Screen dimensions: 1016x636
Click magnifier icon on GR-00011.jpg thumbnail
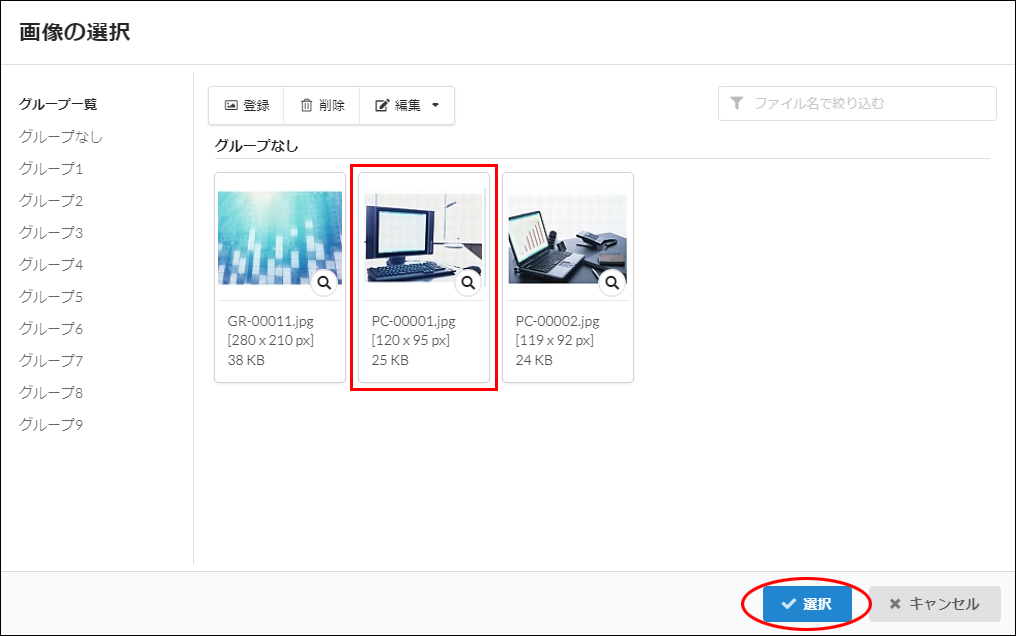(324, 283)
